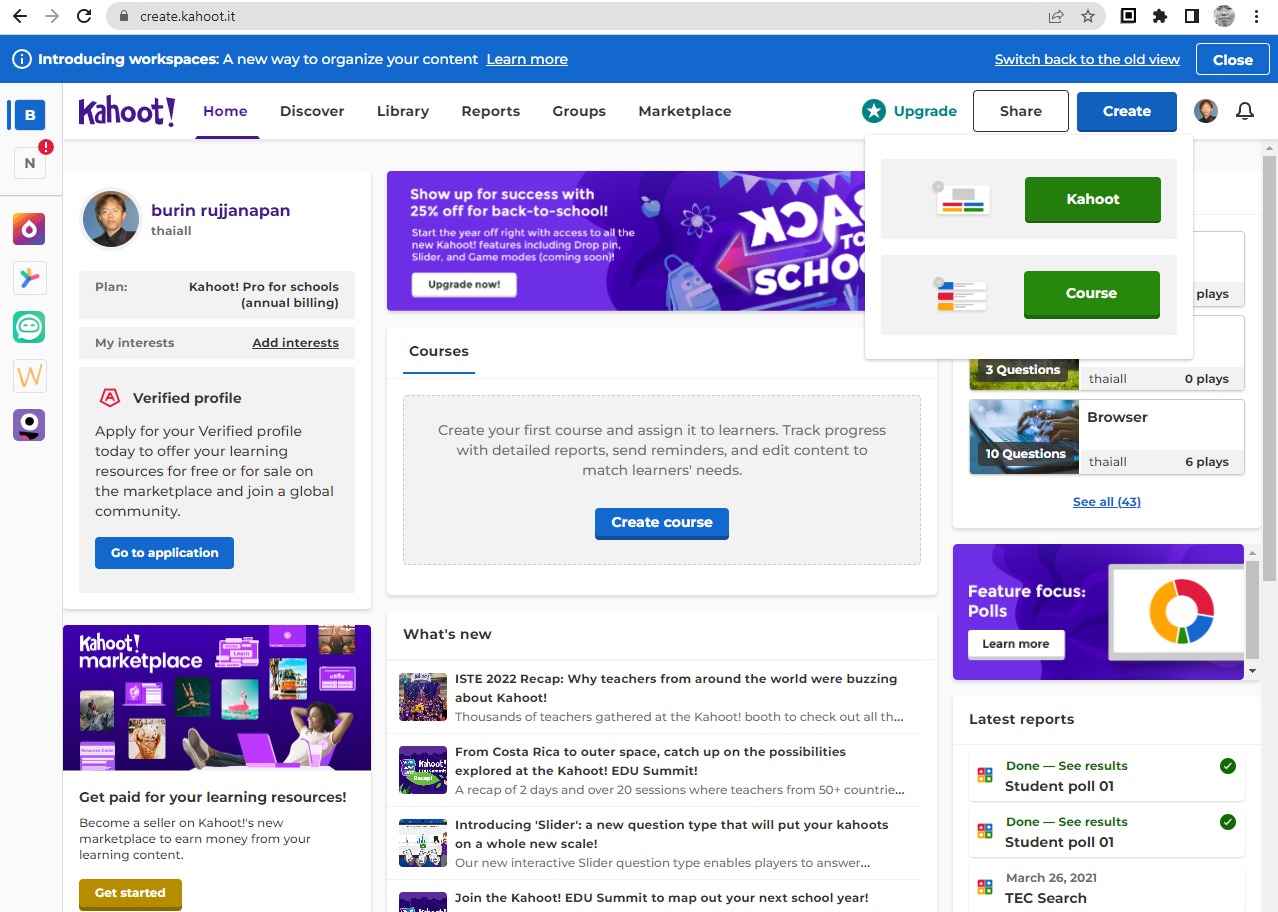1278x912 pixels.
Task: Go to the Discover tab
Action: pos(312,111)
